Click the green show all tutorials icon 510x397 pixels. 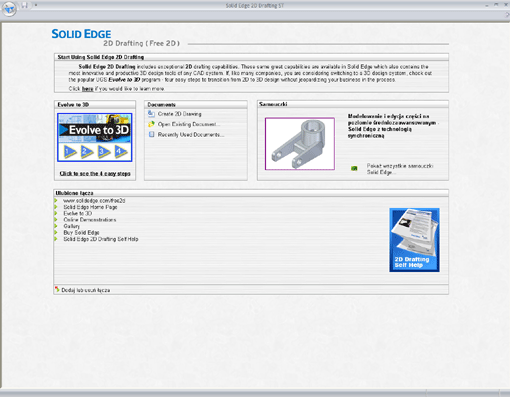pos(354,168)
